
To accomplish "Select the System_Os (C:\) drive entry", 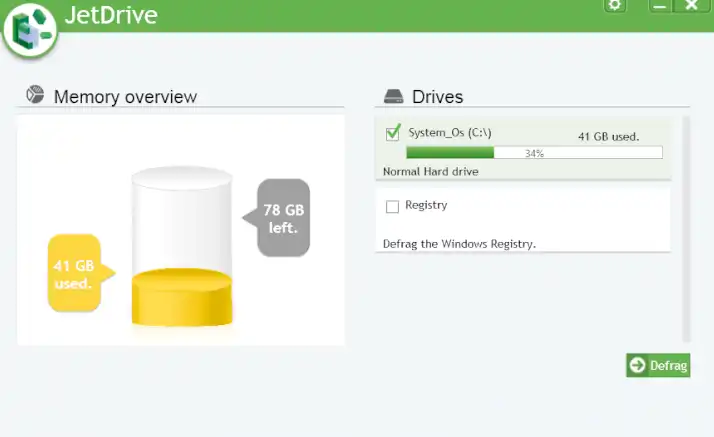I will [x=450, y=133].
